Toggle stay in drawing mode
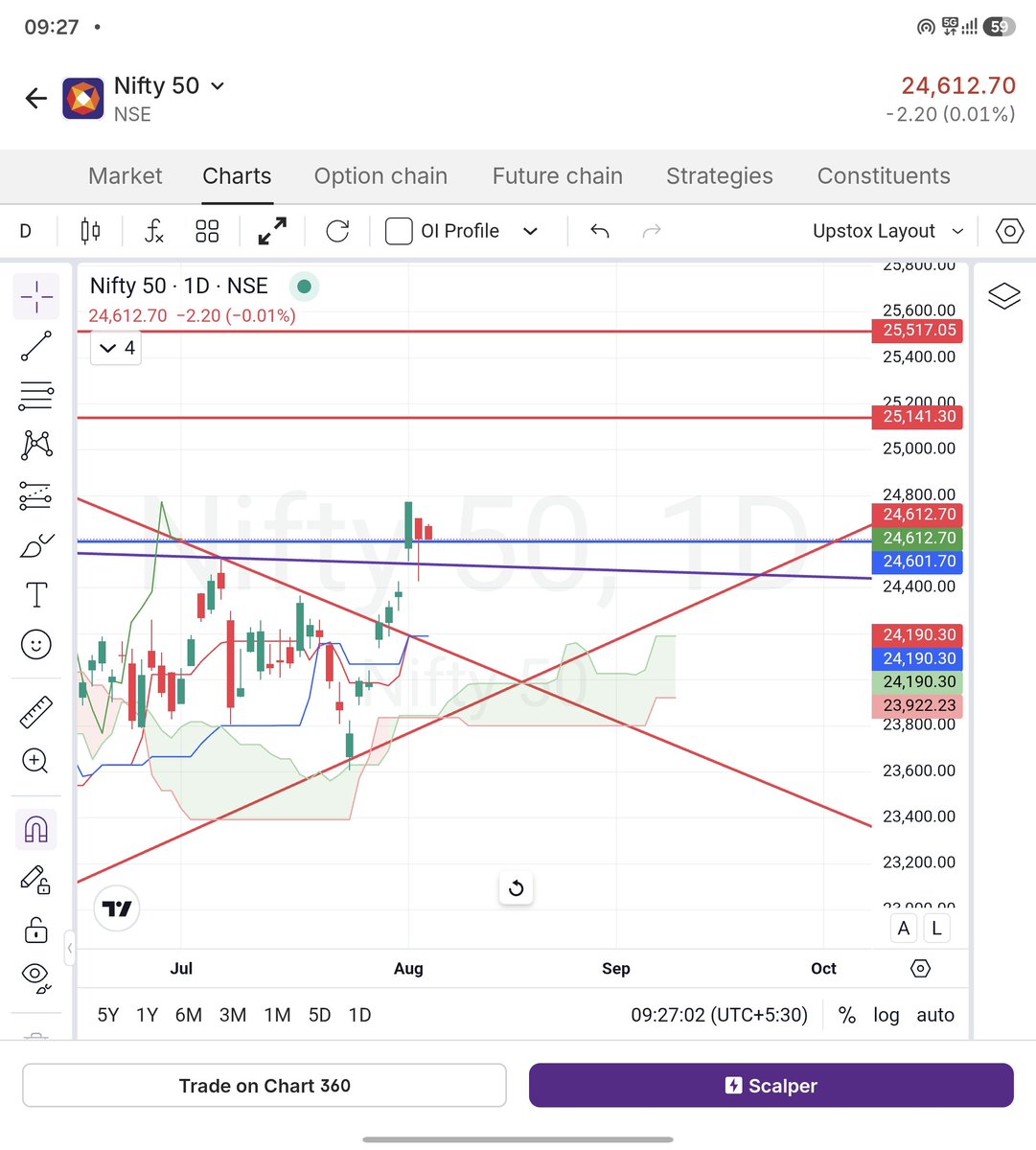Image resolution: width=1036 pixels, height=1150 pixels. [36, 880]
